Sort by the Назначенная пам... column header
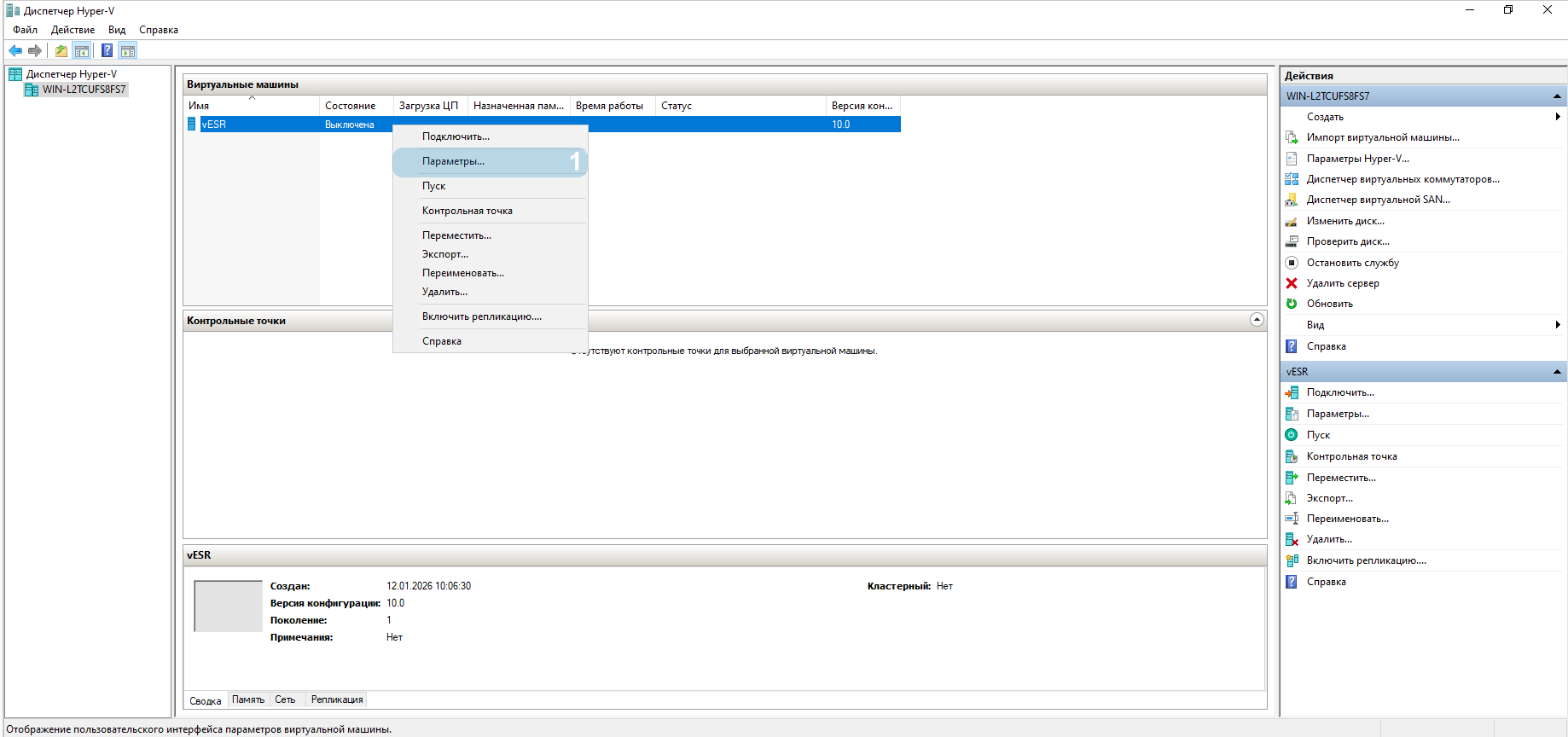 pyautogui.click(x=520, y=106)
